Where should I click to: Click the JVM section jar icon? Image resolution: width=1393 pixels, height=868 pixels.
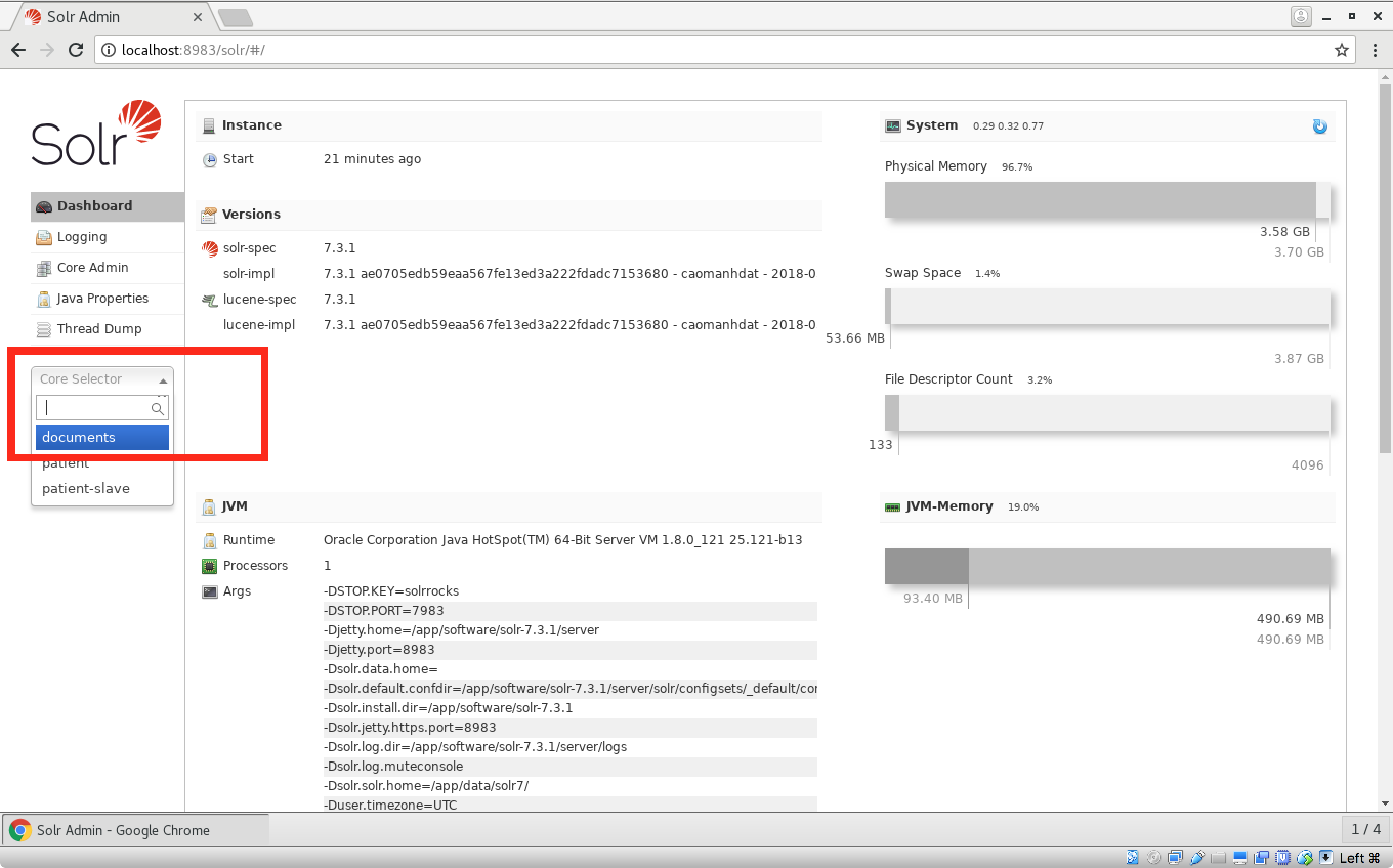209,506
